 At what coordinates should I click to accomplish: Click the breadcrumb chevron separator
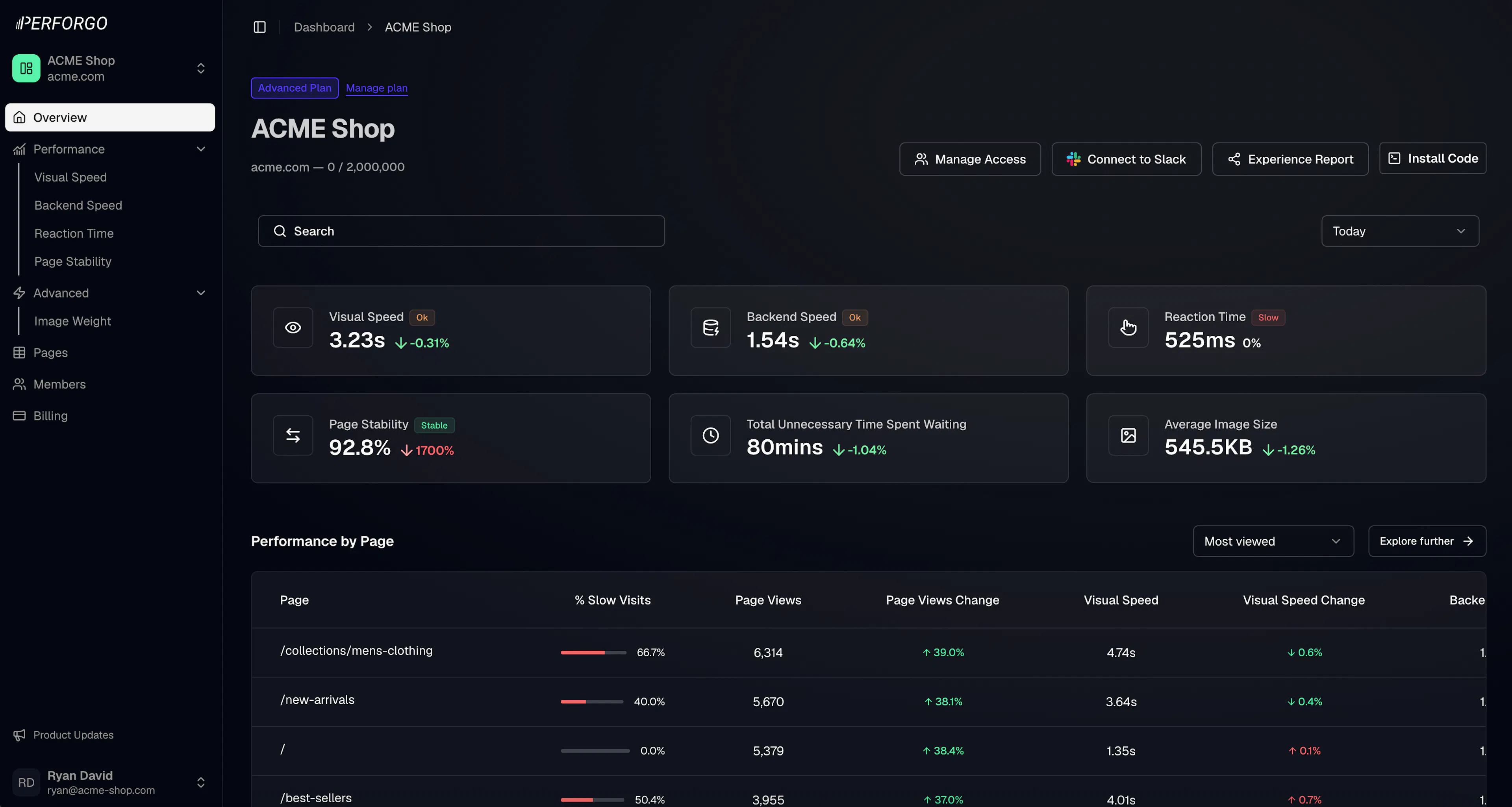tap(370, 27)
